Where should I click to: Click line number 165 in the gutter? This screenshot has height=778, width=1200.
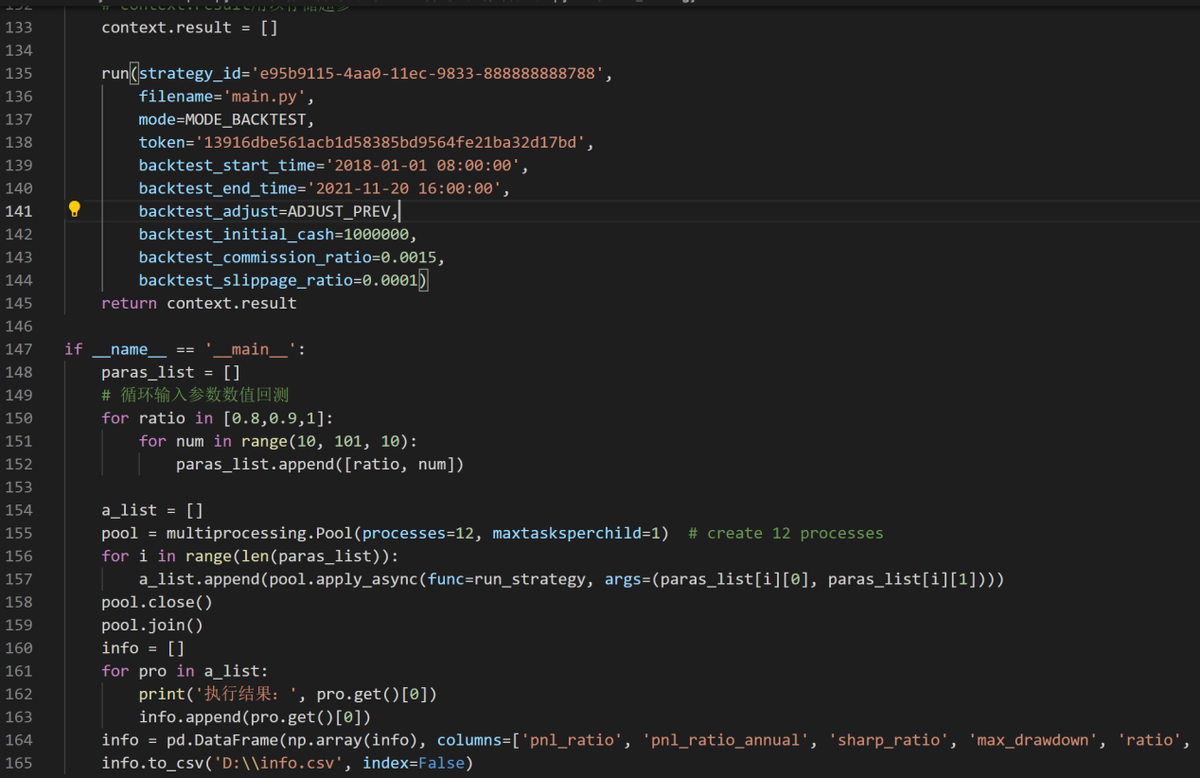(x=19, y=764)
